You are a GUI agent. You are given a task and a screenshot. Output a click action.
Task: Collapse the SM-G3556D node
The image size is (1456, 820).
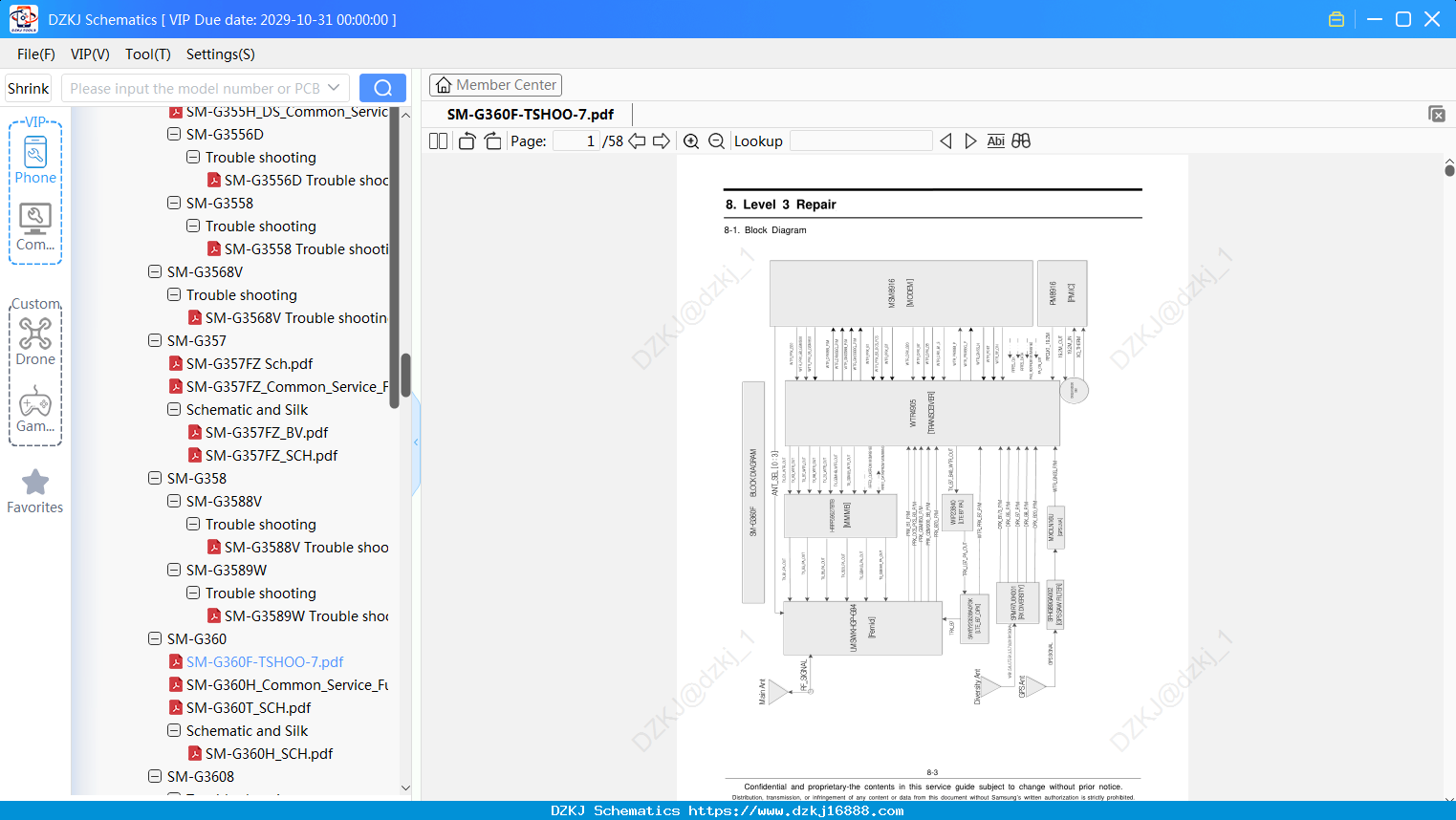click(x=174, y=134)
